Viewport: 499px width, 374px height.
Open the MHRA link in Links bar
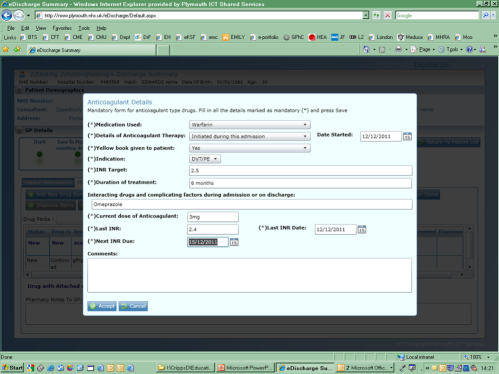click(438, 37)
